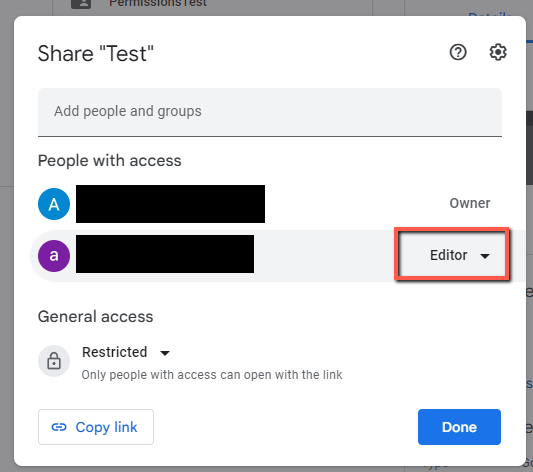Click the 'People with access' heading
The width and height of the screenshot is (533, 472).
(x=109, y=161)
